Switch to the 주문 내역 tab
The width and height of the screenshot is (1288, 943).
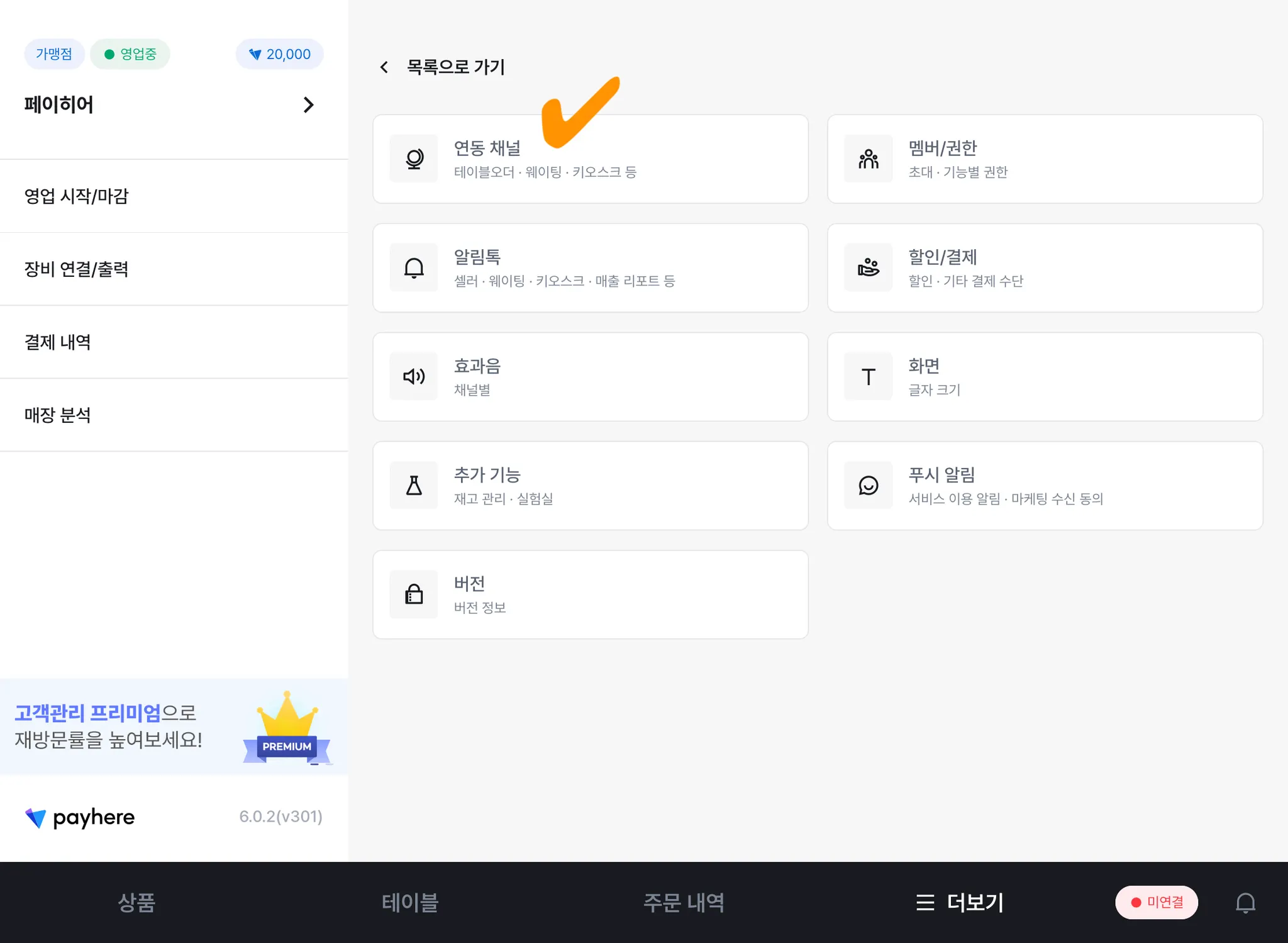coord(684,902)
